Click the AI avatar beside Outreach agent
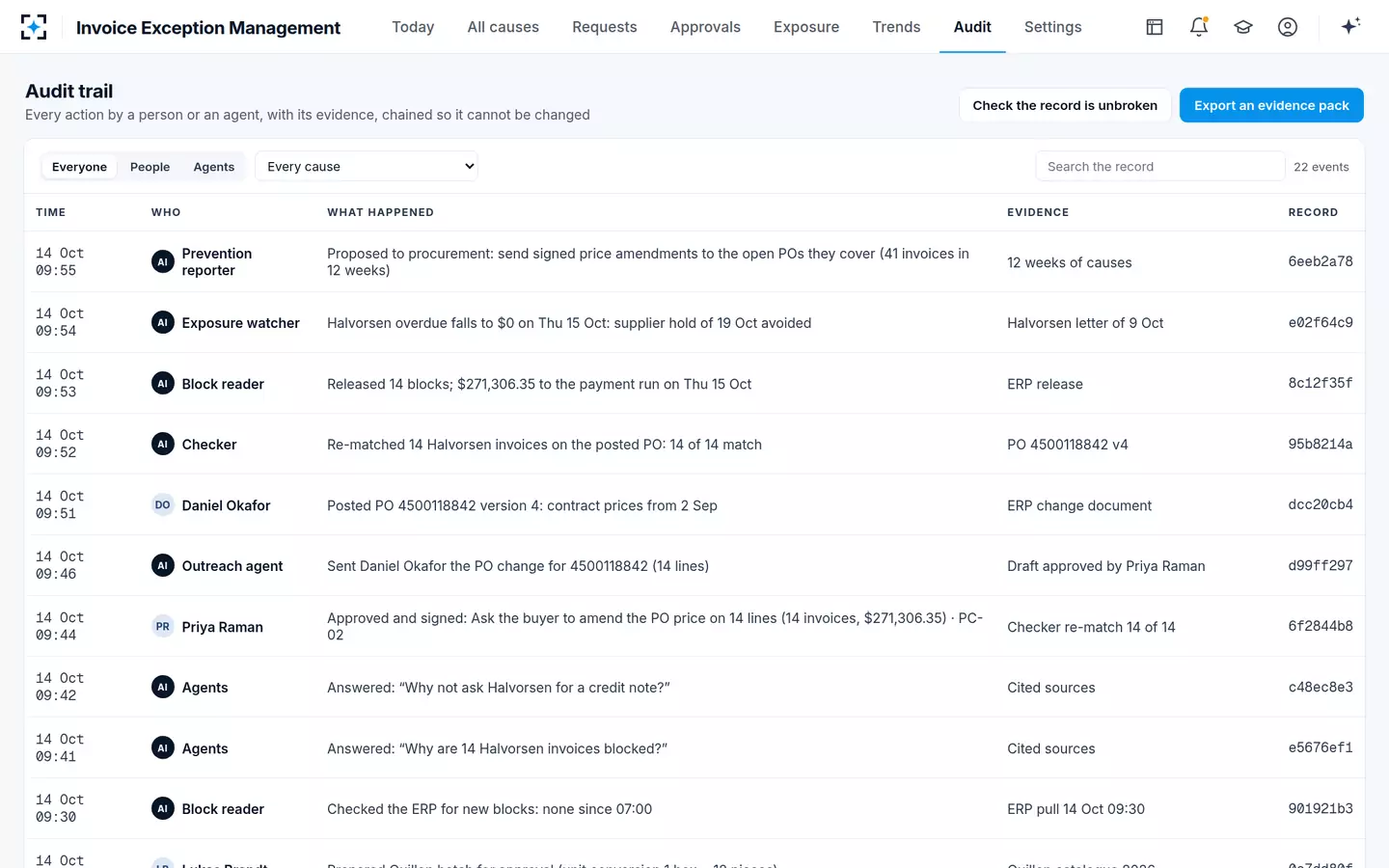The width and height of the screenshot is (1389, 868). click(163, 565)
